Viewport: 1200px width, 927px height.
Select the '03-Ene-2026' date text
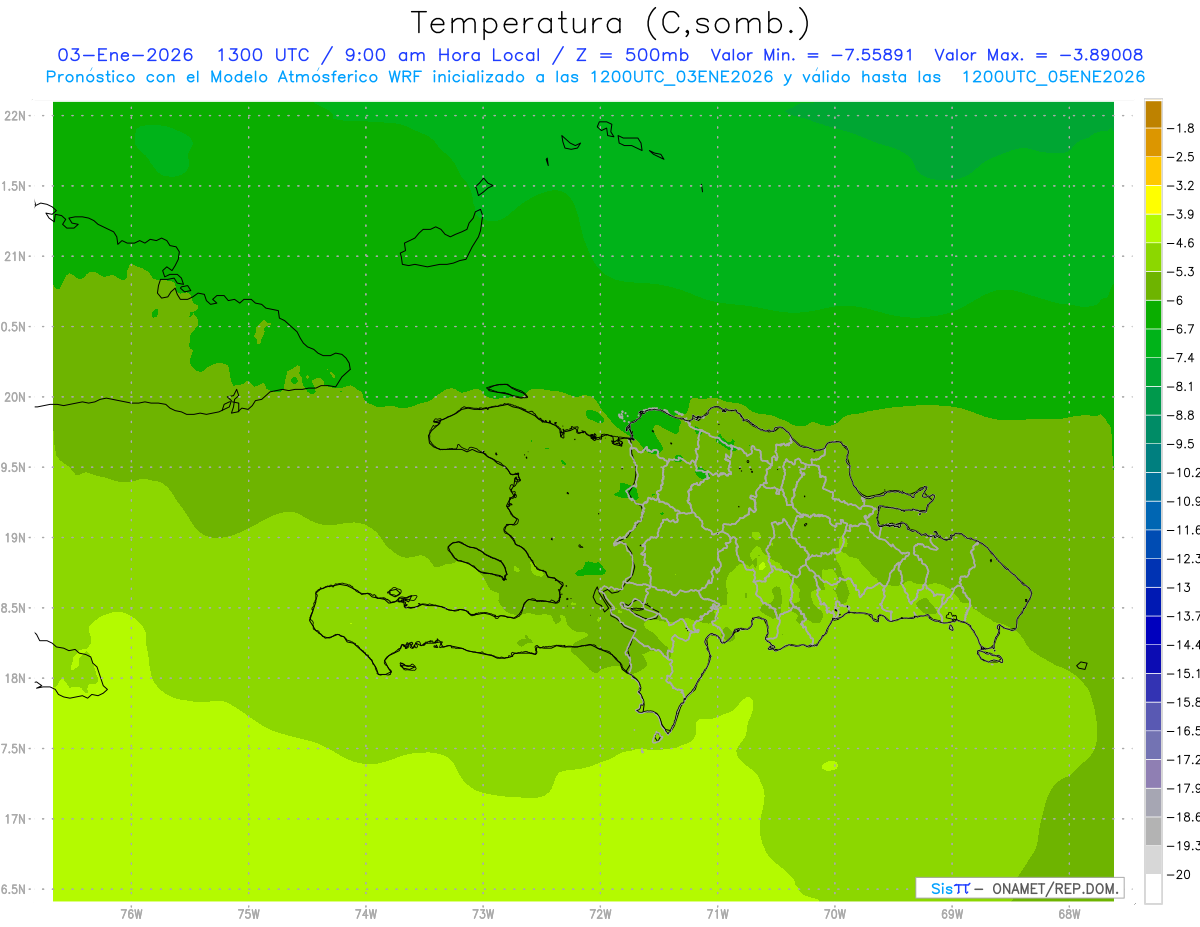pyautogui.click(x=126, y=55)
